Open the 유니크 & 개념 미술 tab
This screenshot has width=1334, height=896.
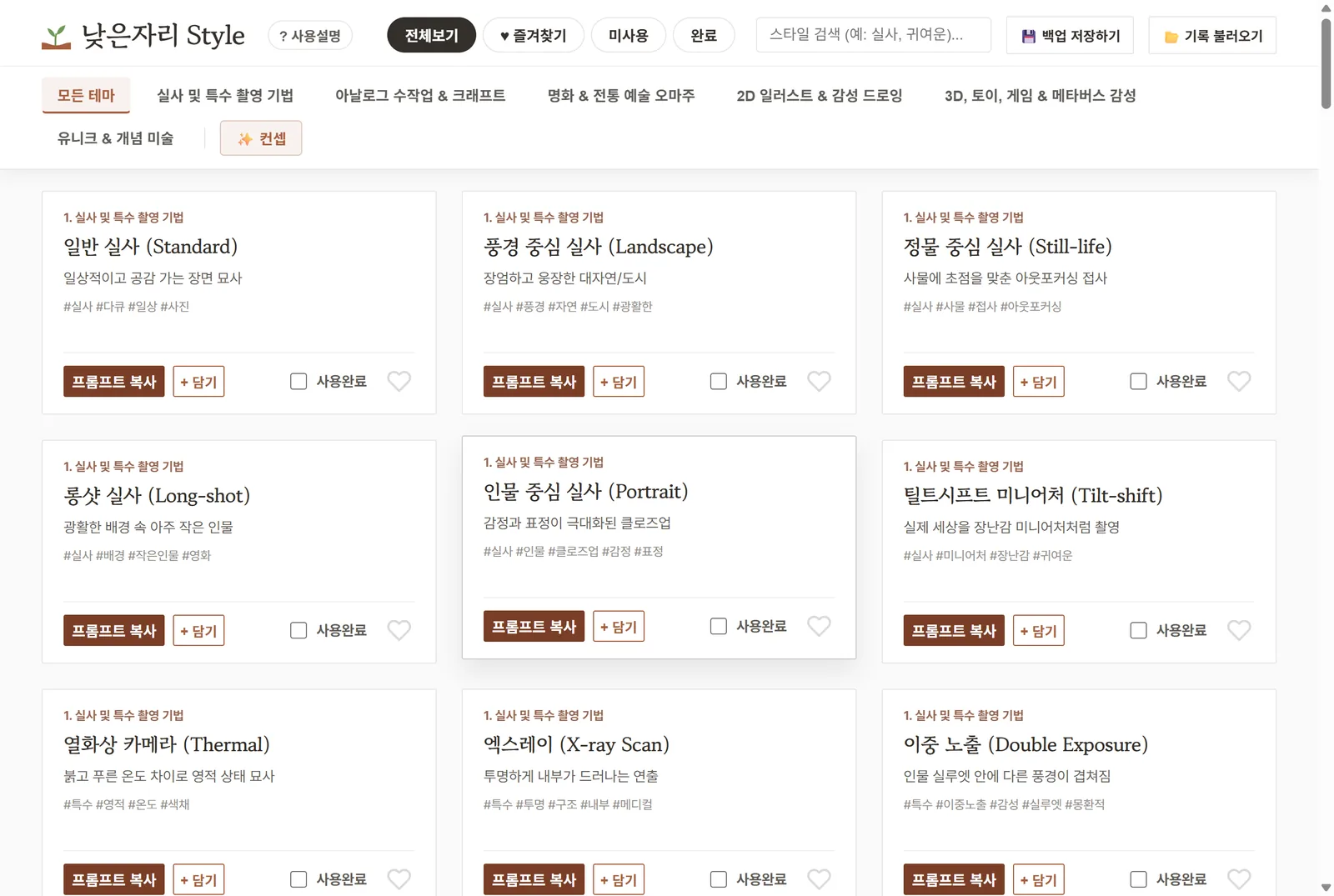(x=115, y=138)
